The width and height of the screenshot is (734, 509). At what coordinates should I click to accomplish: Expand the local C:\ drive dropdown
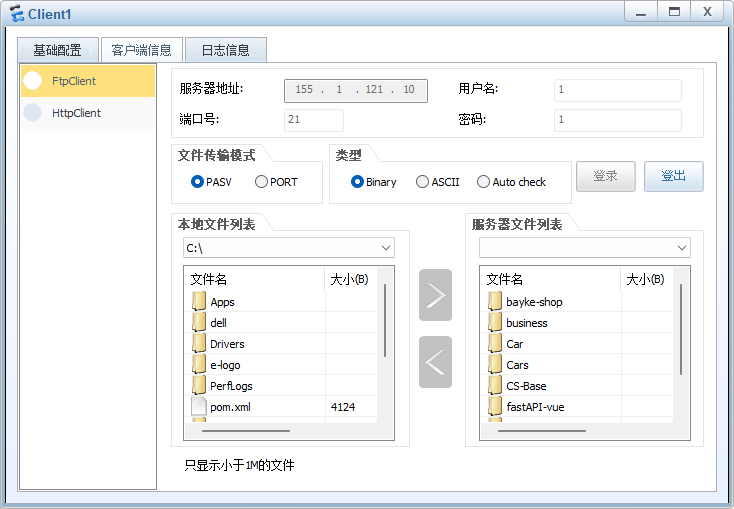[386, 248]
